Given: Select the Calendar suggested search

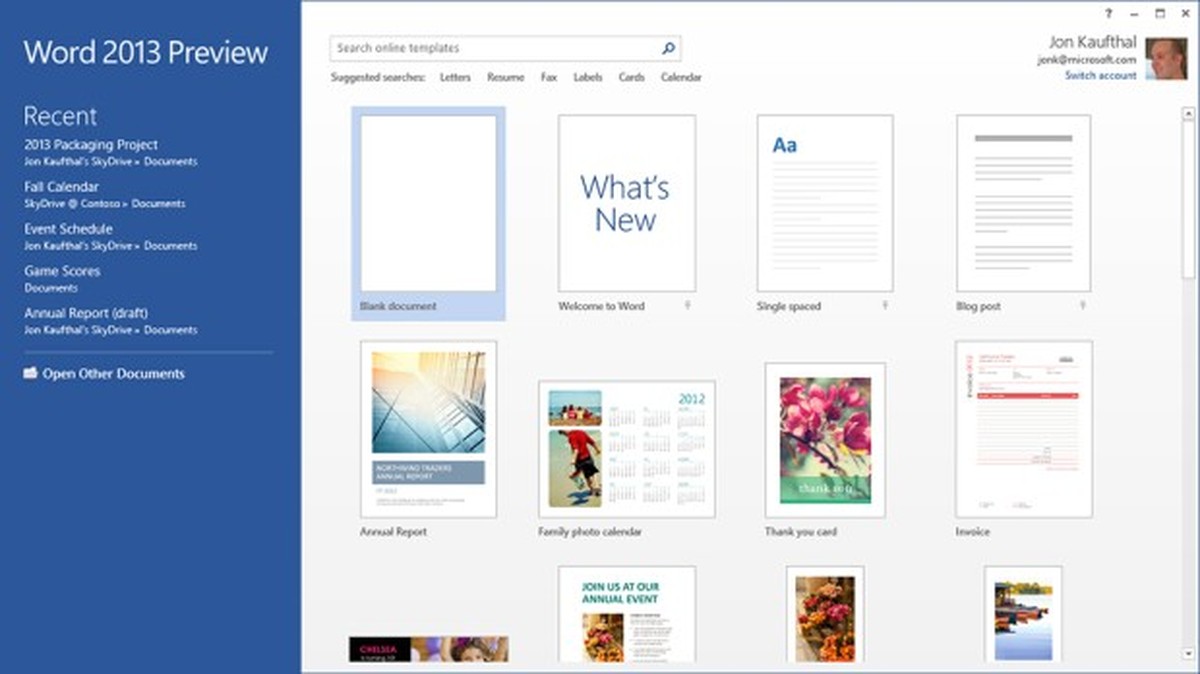Looking at the screenshot, I should [x=681, y=76].
